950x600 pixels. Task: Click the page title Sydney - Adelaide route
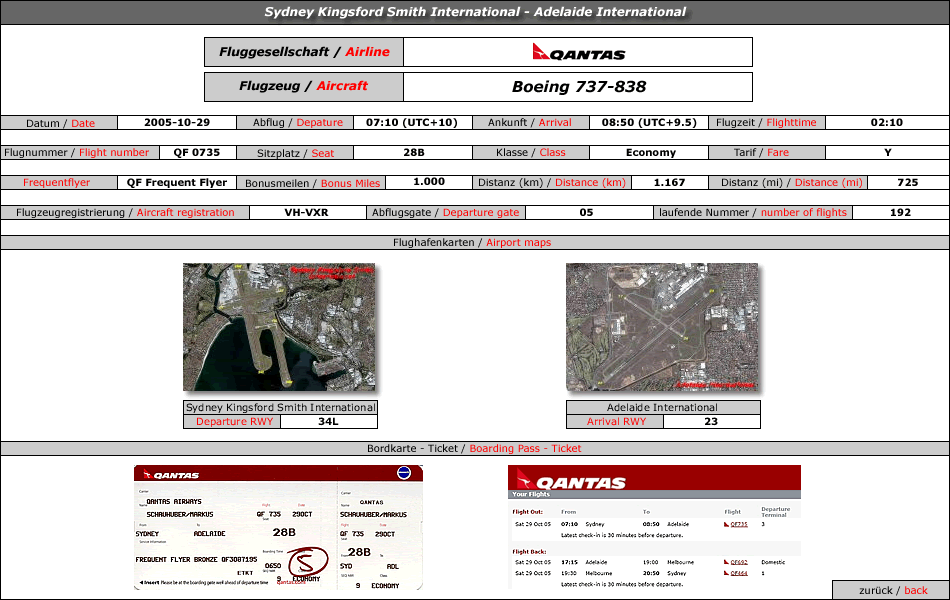(475, 12)
